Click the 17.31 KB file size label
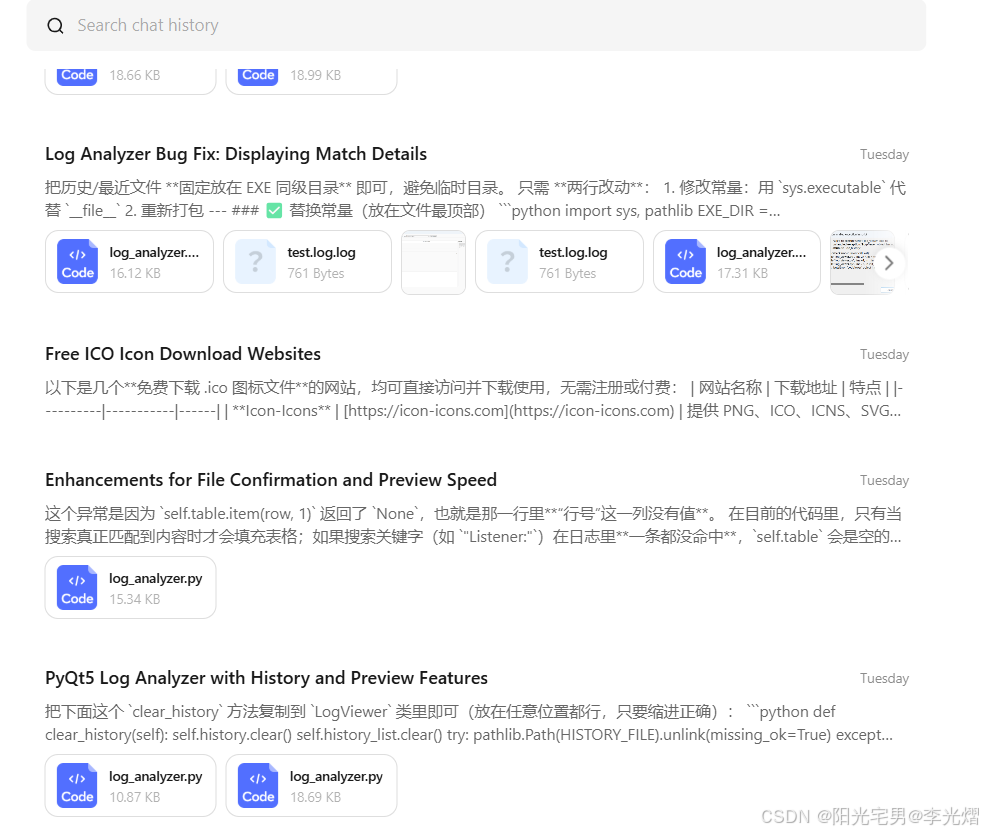Image resolution: width=983 pixels, height=834 pixels. click(742, 273)
